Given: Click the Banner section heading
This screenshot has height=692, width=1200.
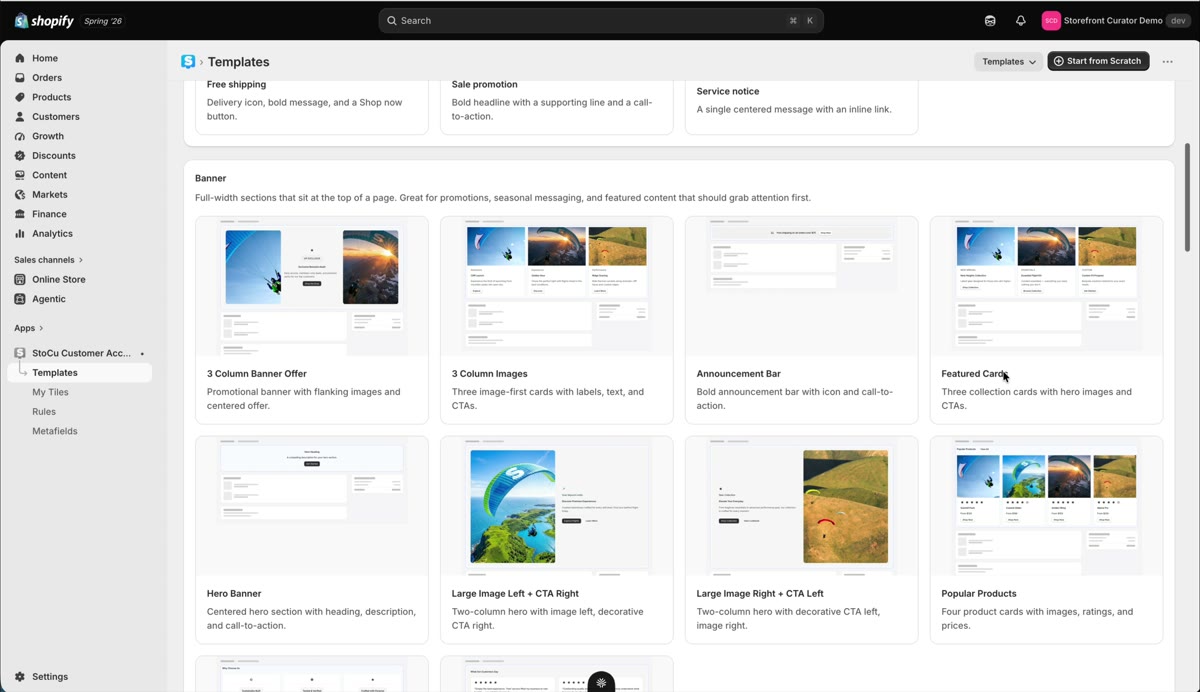Looking at the screenshot, I should pos(211,178).
